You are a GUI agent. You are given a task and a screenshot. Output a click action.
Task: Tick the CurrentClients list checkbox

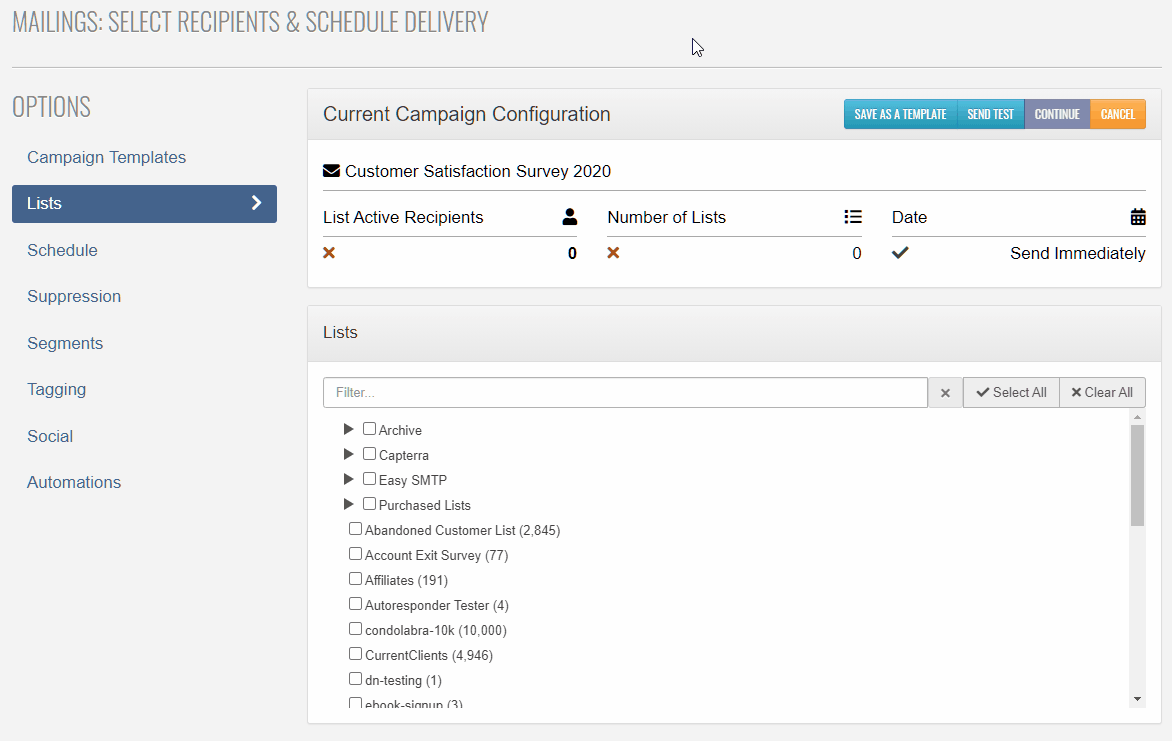pyautogui.click(x=355, y=654)
